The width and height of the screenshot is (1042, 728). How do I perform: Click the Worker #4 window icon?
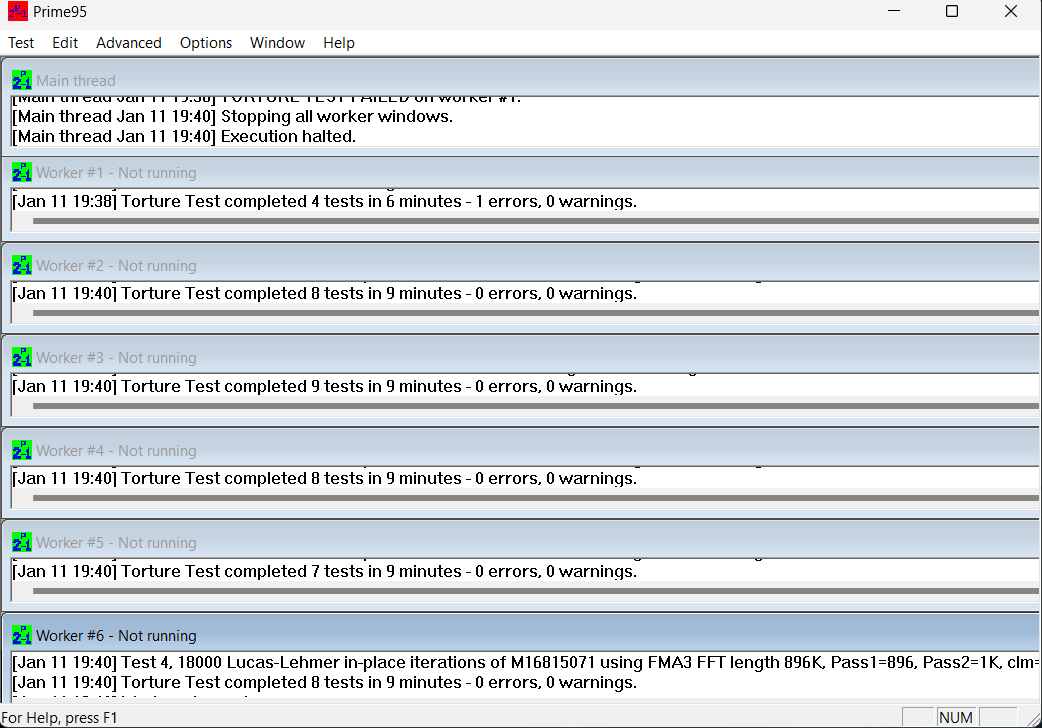[x=21, y=450]
